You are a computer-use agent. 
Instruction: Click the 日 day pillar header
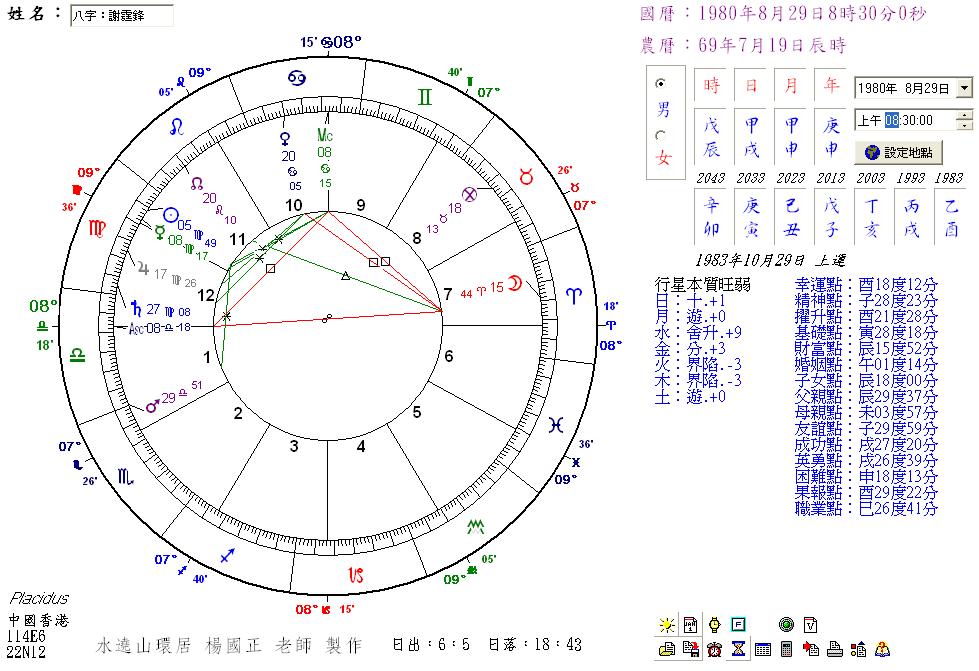point(751,85)
